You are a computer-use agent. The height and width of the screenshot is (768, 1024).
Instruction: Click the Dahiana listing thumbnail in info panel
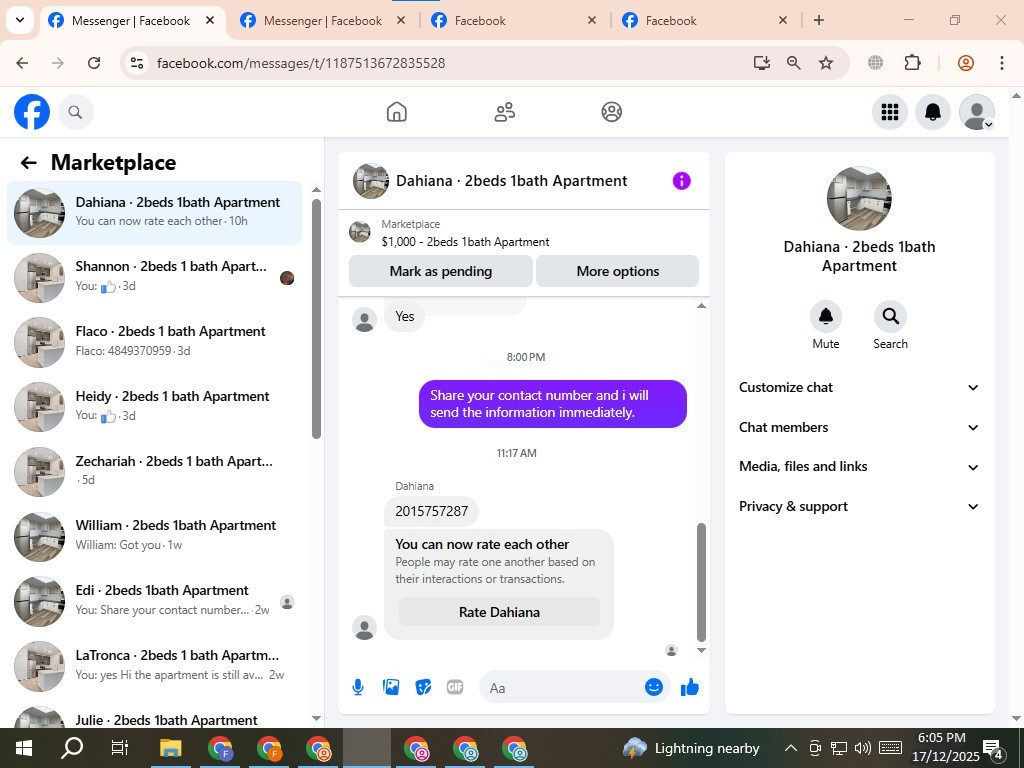pyautogui.click(x=859, y=199)
